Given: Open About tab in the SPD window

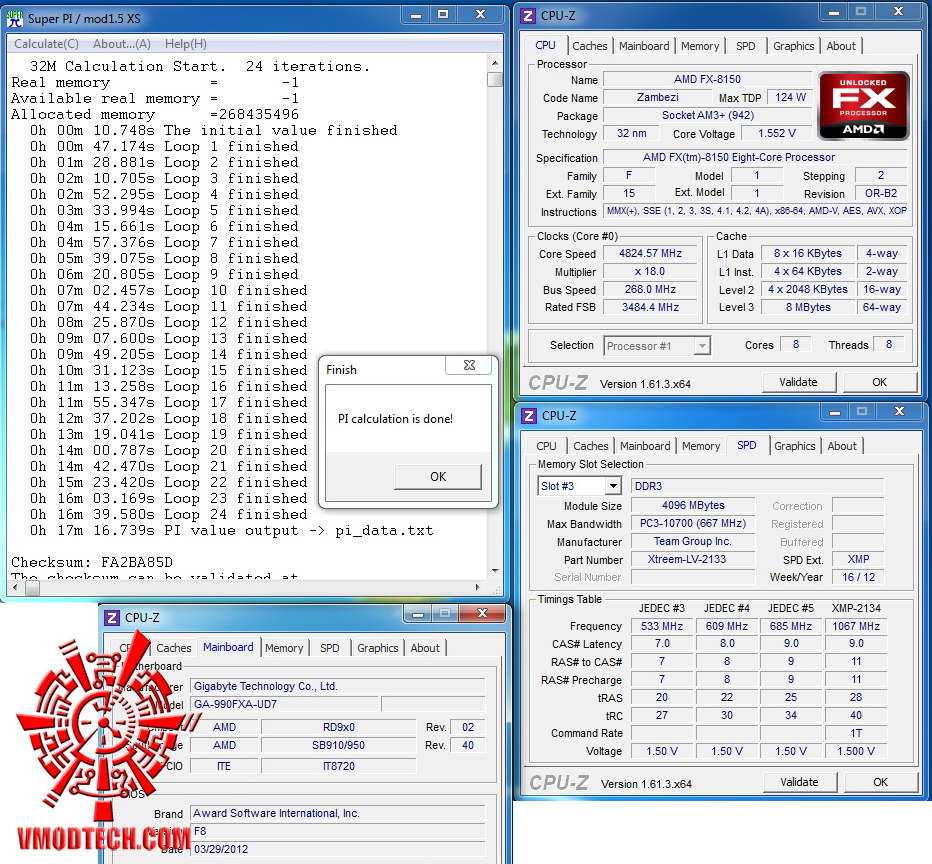Looking at the screenshot, I should coord(842,446).
